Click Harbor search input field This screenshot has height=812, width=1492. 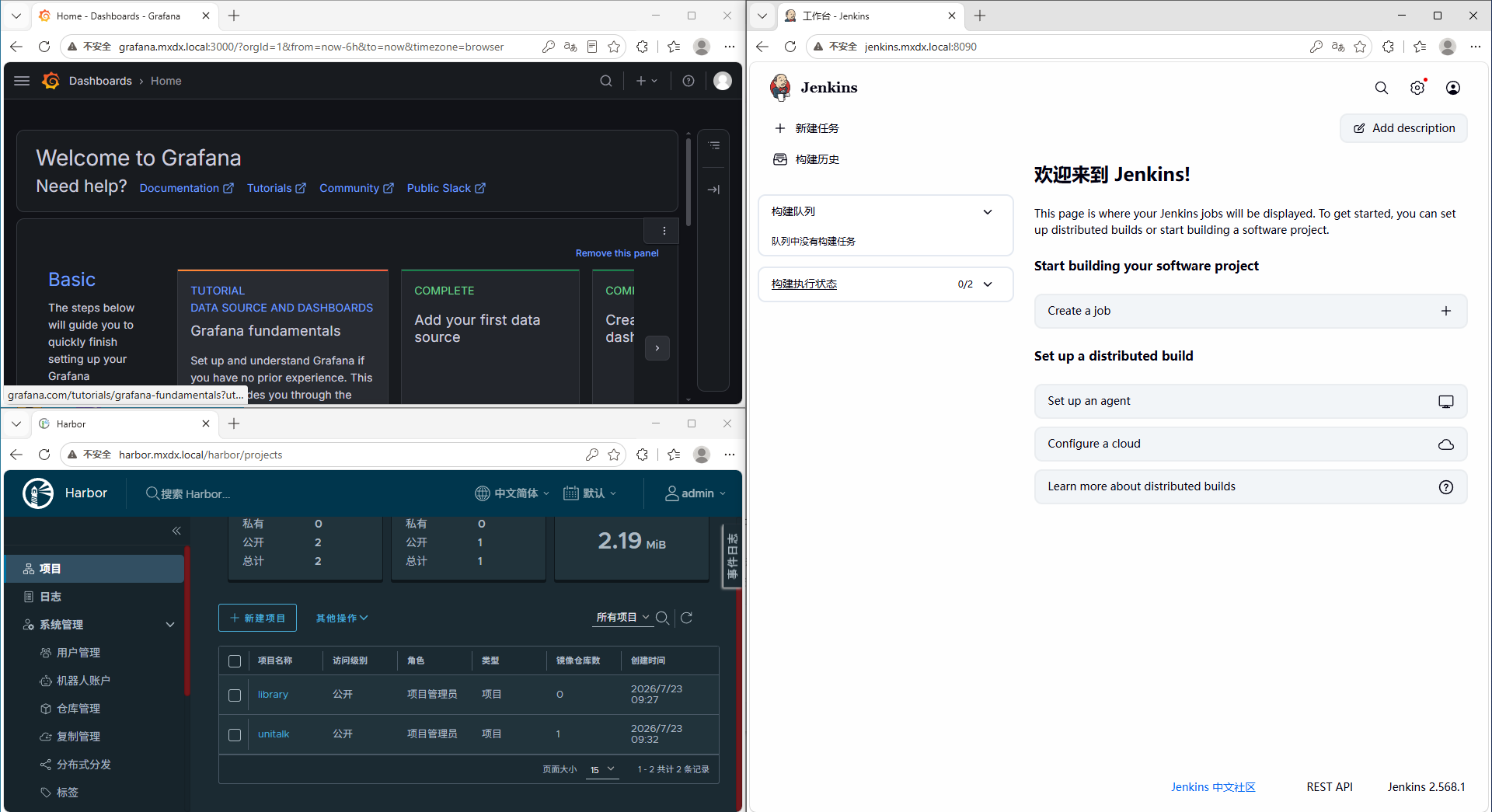pos(194,494)
